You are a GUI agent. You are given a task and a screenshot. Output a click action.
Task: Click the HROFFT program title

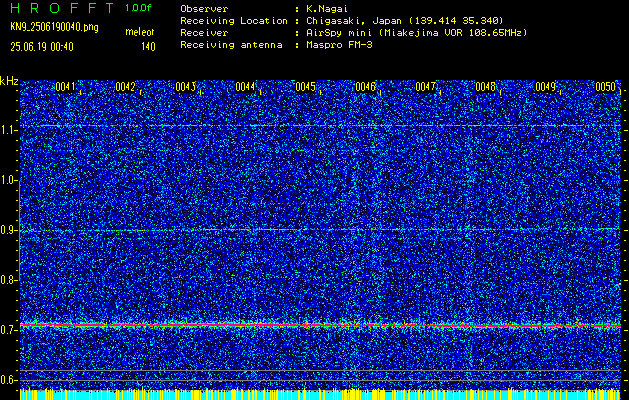(x=62, y=8)
